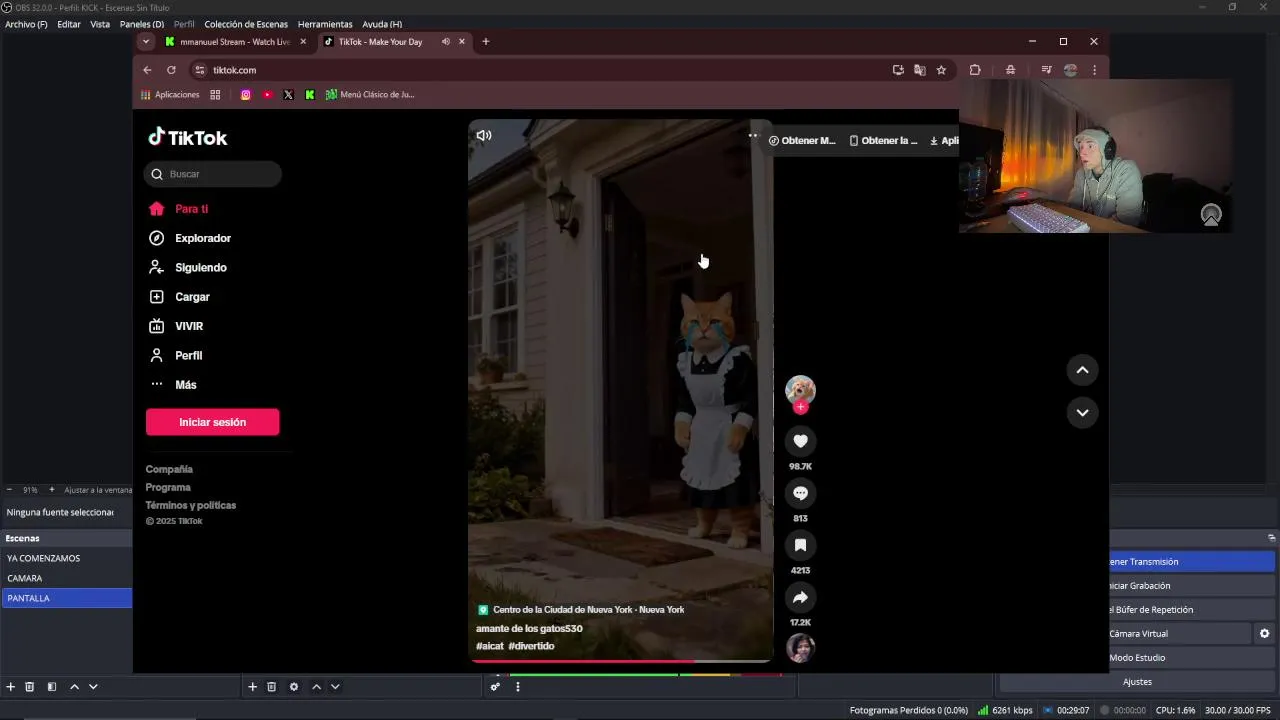Open the creator's avatar on video
The width and height of the screenshot is (1280, 720).
coord(800,390)
